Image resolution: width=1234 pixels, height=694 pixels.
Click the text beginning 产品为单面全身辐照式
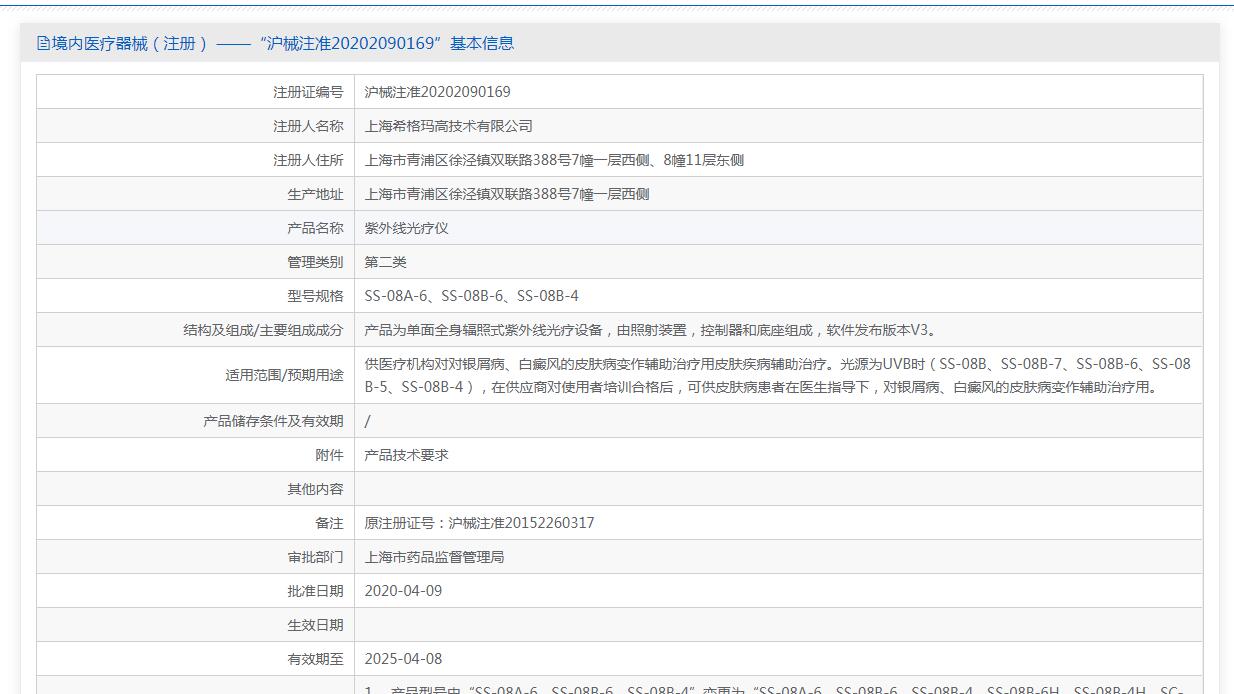click(651, 330)
